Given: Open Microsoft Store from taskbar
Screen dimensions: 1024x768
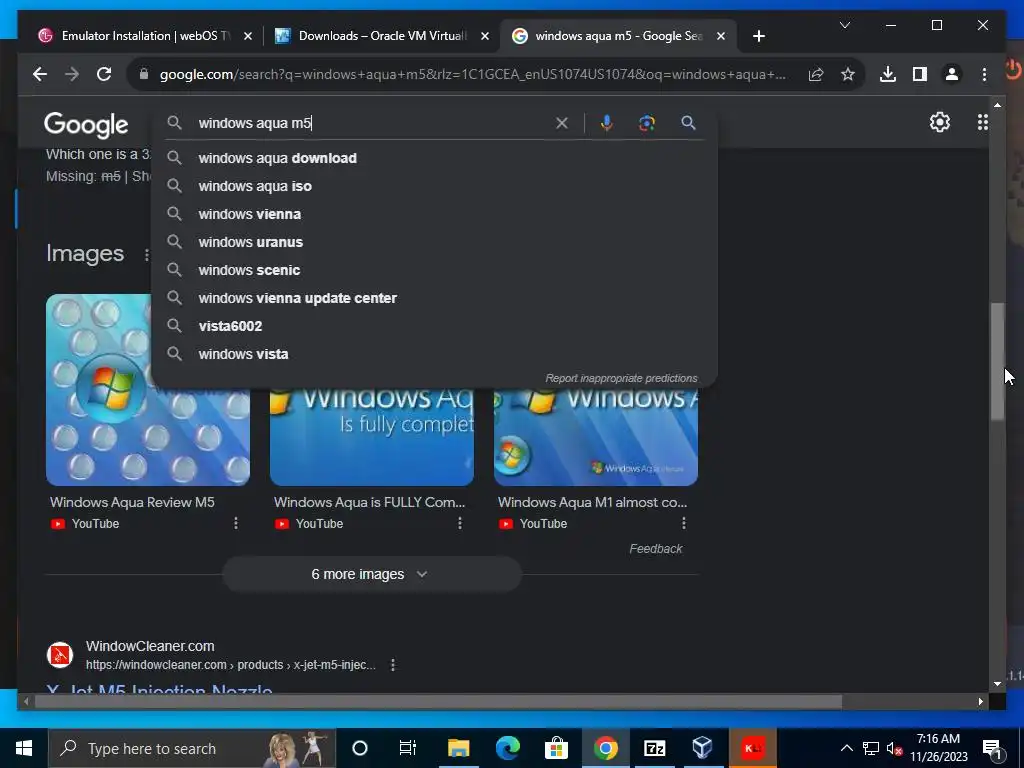Looking at the screenshot, I should coord(556,748).
